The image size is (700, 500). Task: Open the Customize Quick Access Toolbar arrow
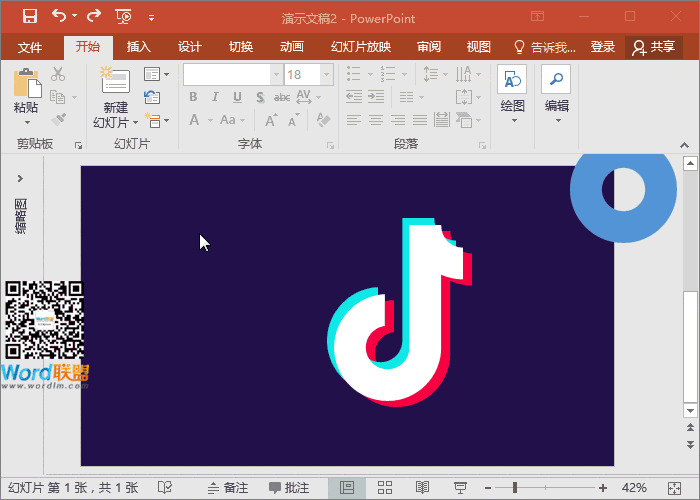coord(151,18)
